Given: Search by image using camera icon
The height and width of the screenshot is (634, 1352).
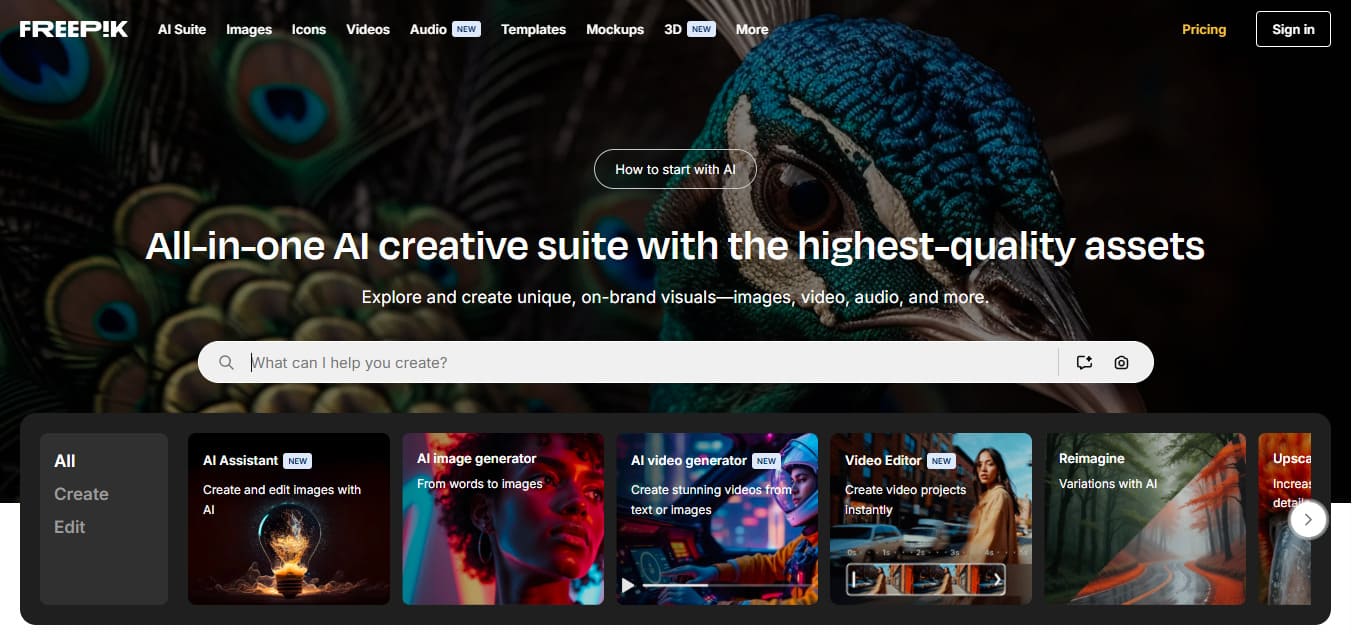Looking at the screenshot, I should [1121, 362].
